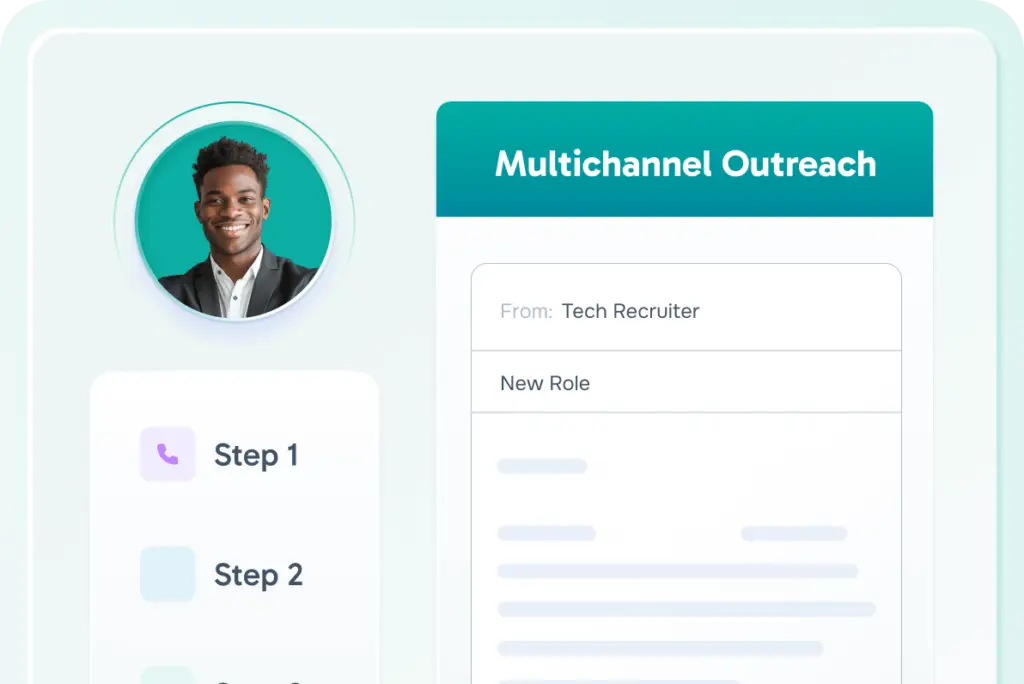Click the From field showing Tech Recruiter
Screen dimensions: 1024x684
[x=686, y=308]
